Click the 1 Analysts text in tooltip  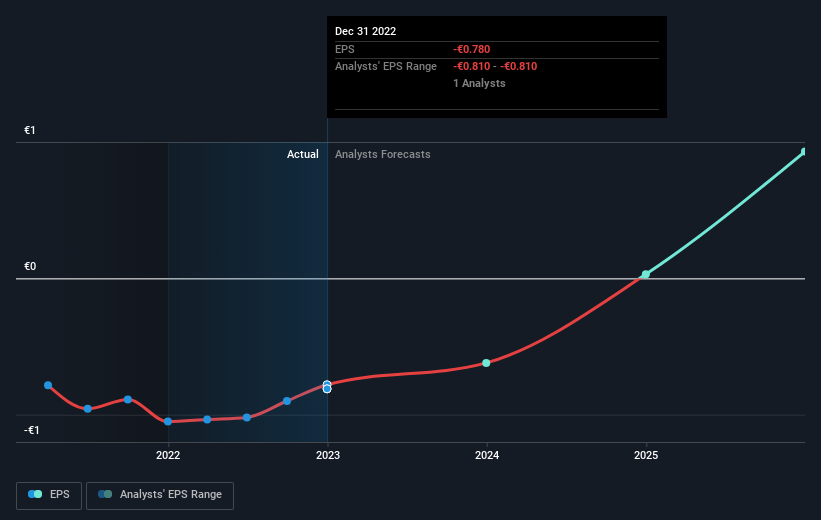[480, 83]
